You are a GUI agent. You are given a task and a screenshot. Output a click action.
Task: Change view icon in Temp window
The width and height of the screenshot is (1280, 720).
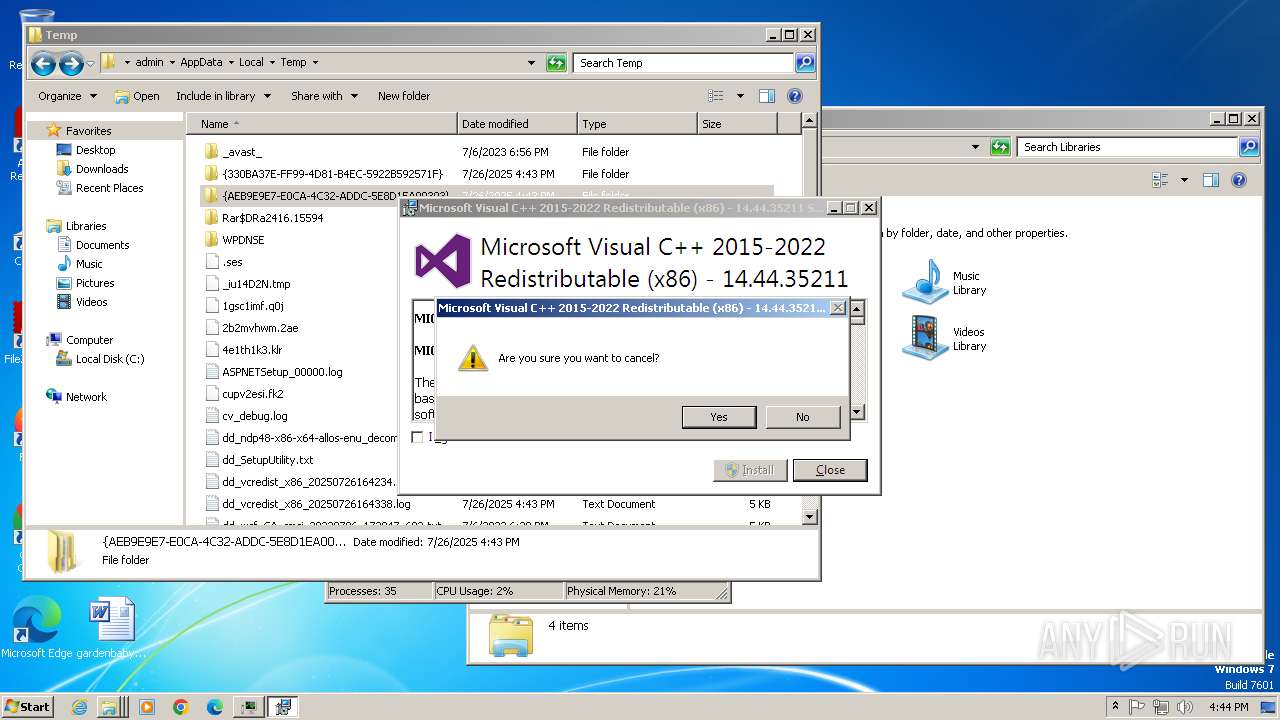tap(716, 96)
